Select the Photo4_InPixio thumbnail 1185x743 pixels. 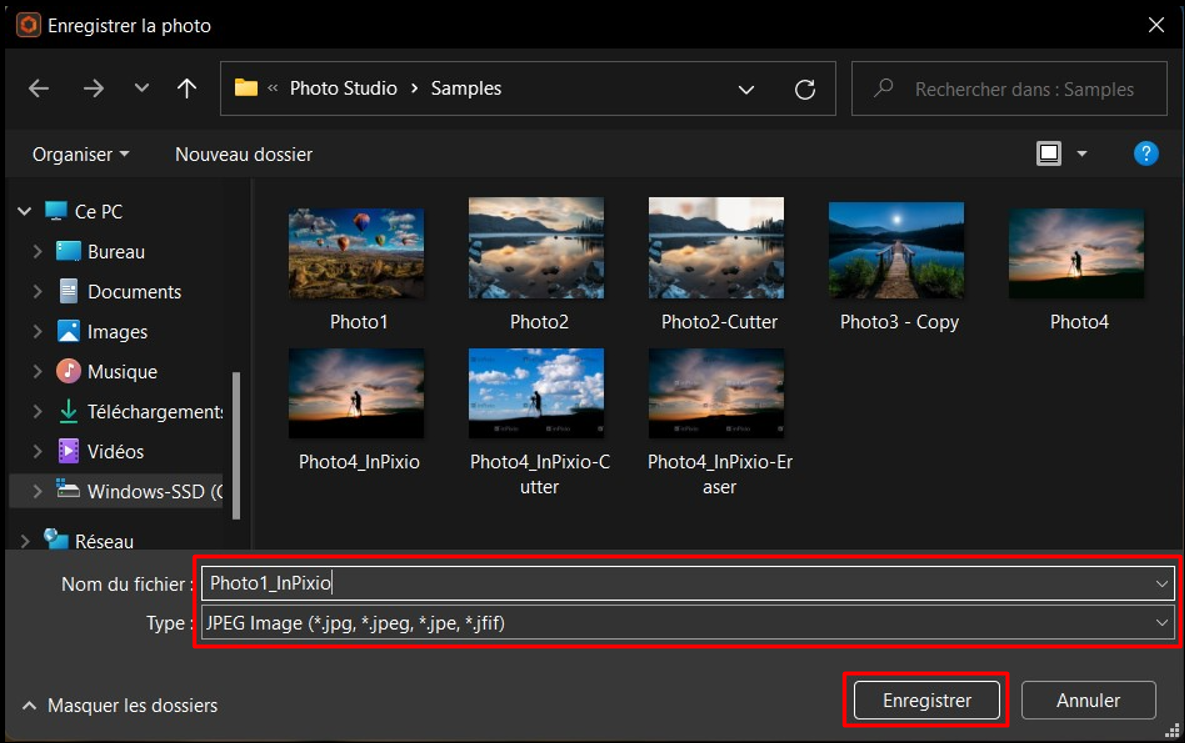click(x=356, y=393)
